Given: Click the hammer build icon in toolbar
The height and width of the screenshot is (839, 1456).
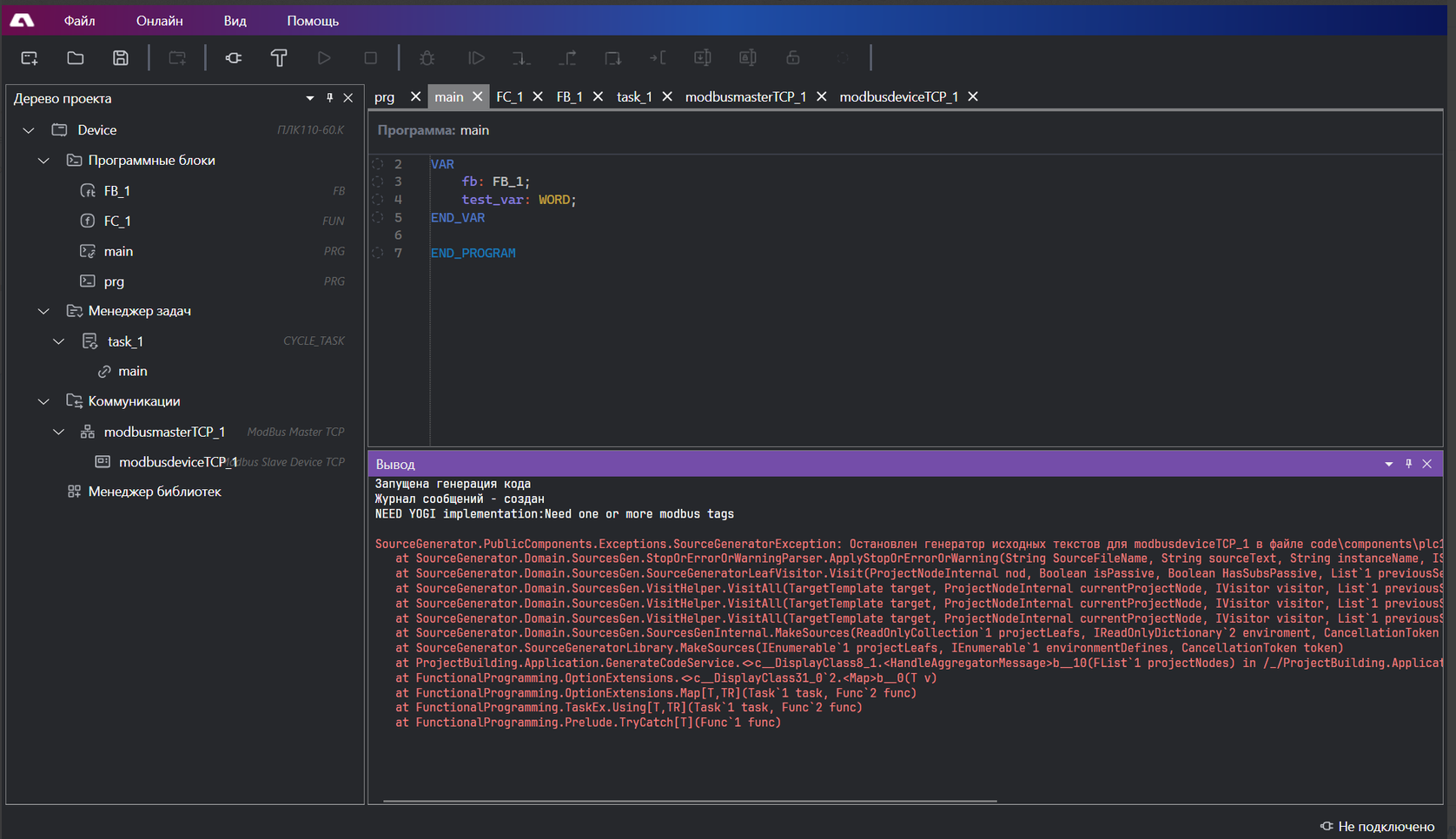Looking at the screenshot, I should coord(279,58).
